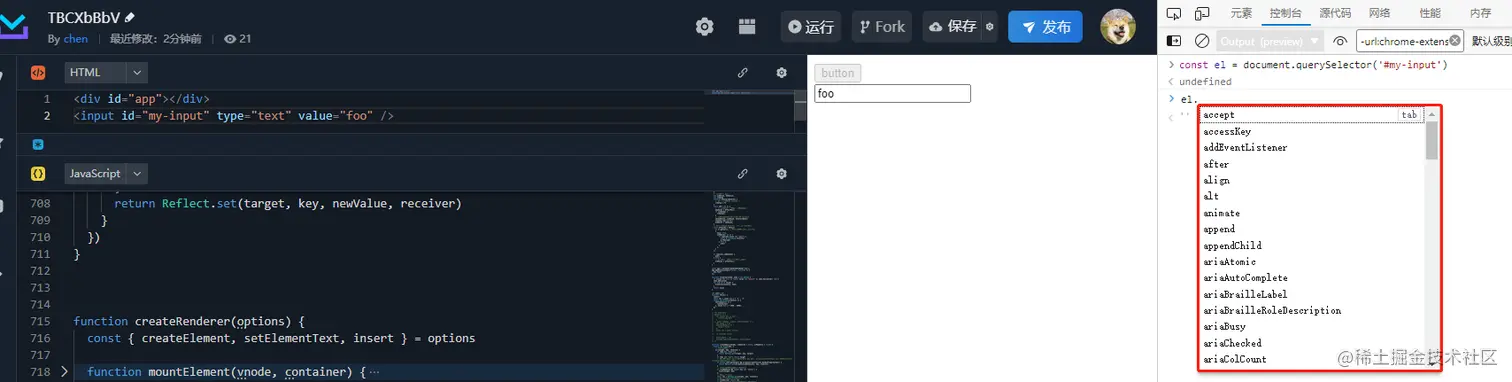Clear the console with the ban icon
The width and height of the screenshot is (1512, 382).
(1202, 41)
